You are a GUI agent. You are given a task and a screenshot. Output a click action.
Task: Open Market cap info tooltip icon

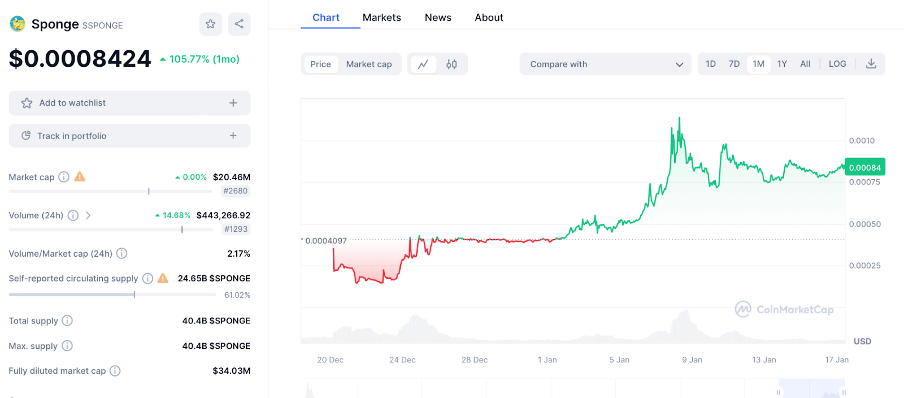(x=64, y=177)
